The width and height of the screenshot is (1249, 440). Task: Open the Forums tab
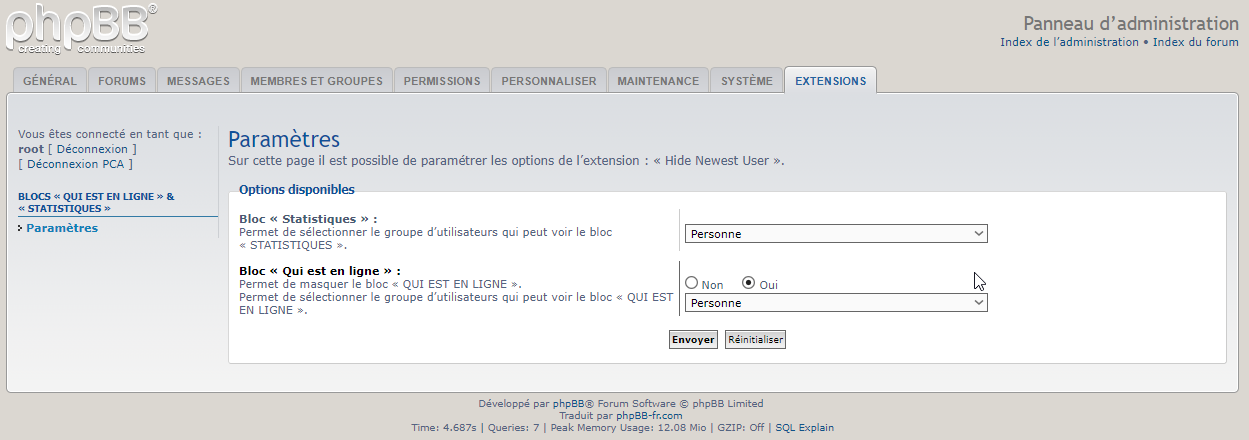[122, 81]
